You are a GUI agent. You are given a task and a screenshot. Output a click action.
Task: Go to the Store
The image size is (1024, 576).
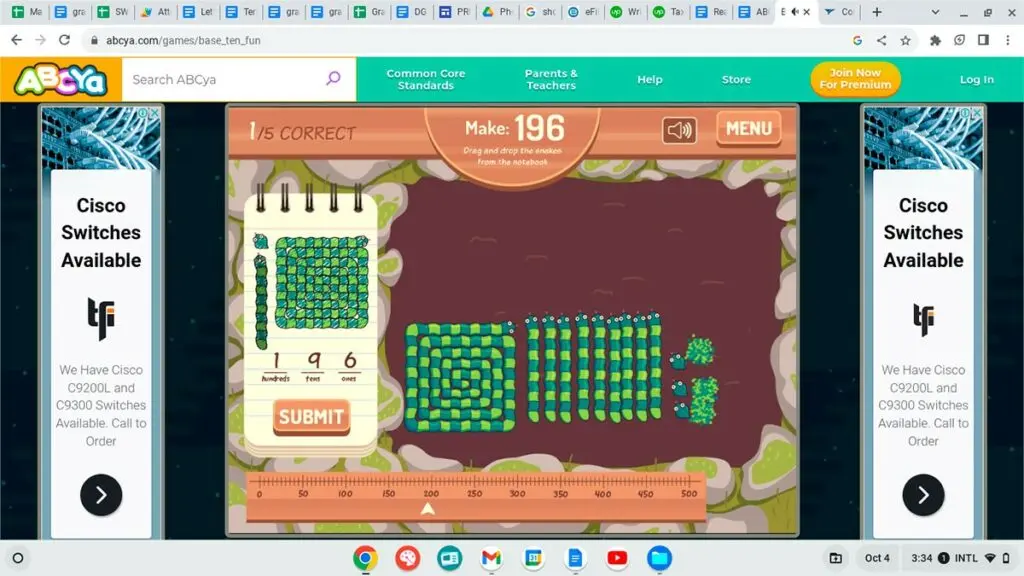coord(736,79)
